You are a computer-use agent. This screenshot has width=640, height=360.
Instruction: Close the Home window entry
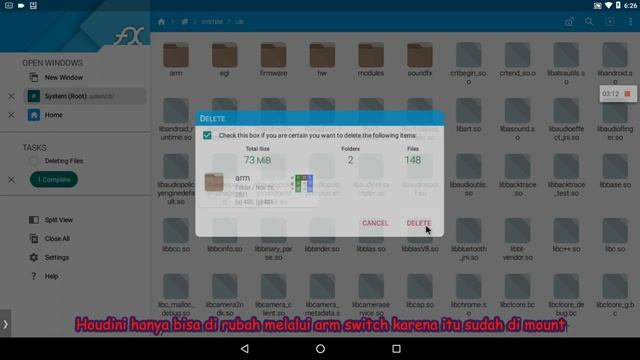pyautogui.click(x=11, y=115)
